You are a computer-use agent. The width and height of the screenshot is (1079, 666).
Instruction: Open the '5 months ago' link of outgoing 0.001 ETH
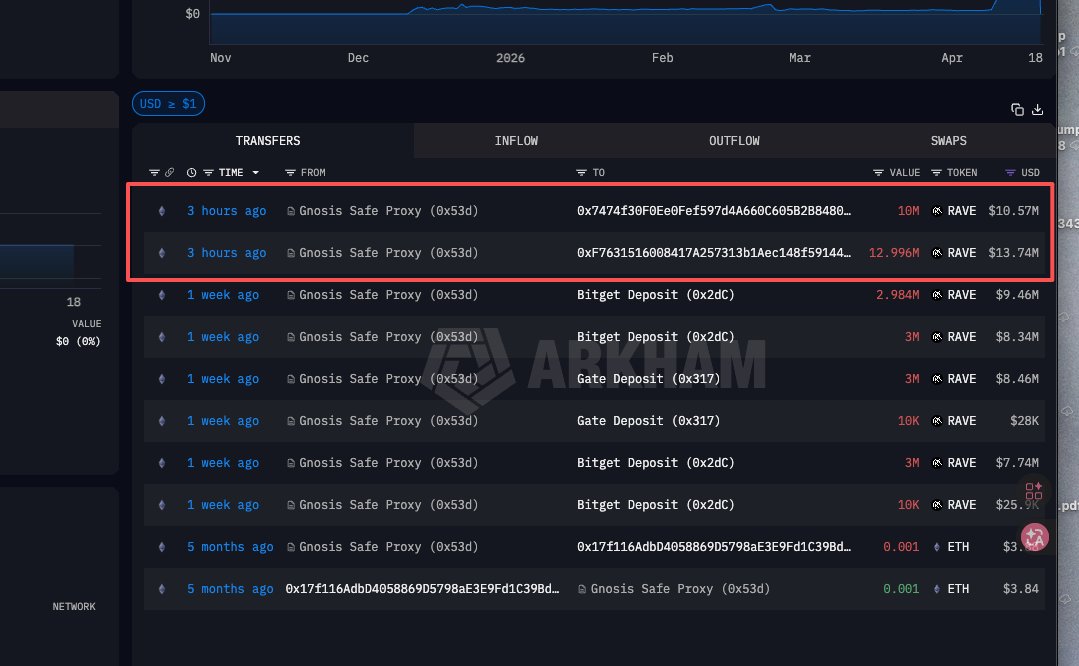[230, 547]
